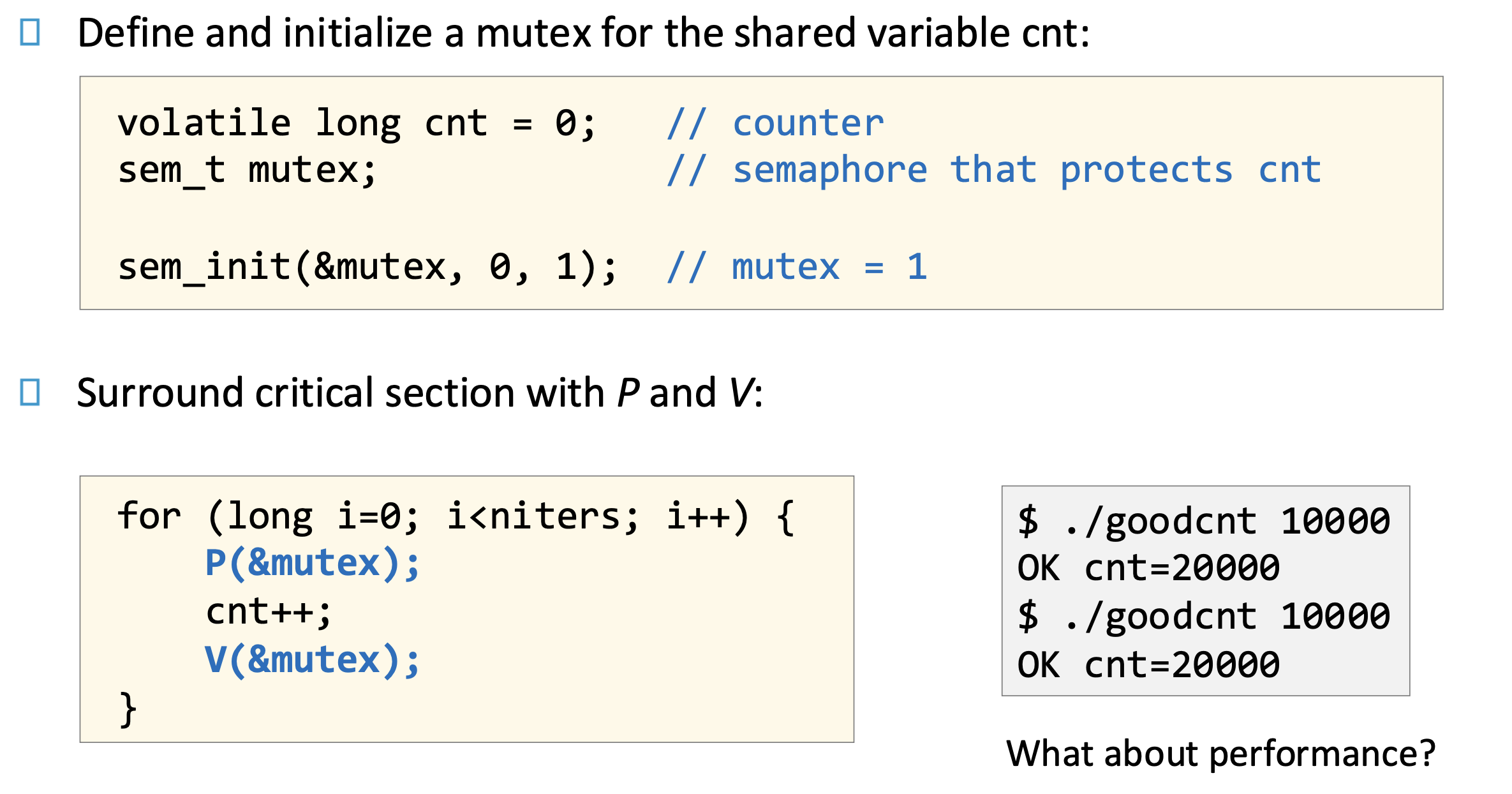
Task: Click the 'What about performance?' text
Action: pos(1220,754)
